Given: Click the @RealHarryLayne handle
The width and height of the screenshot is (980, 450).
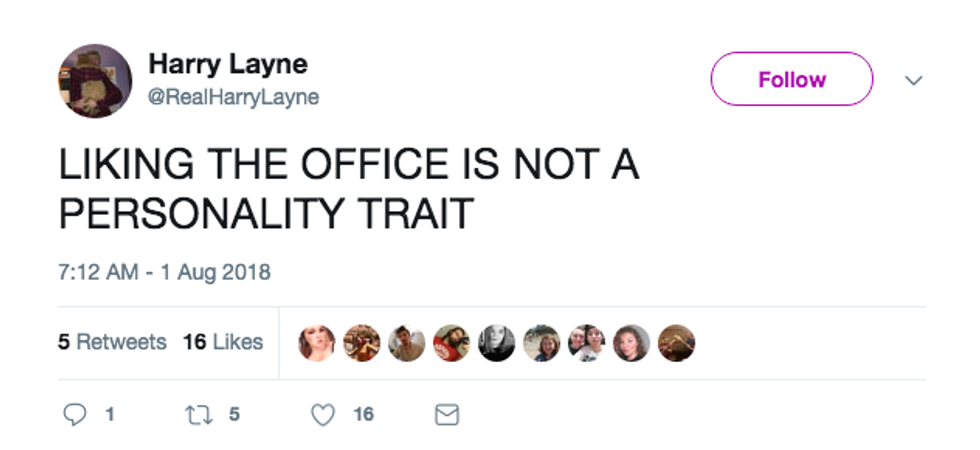Looking at the screenshot, I should pos(234,97).
